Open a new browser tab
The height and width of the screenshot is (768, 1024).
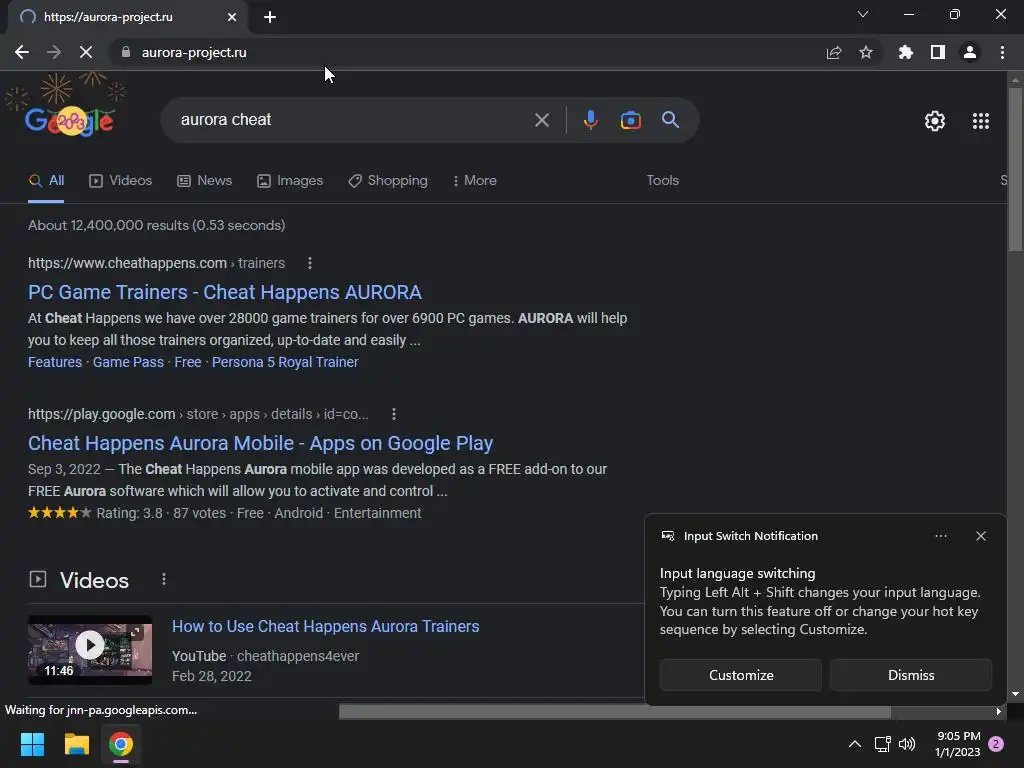270,17
